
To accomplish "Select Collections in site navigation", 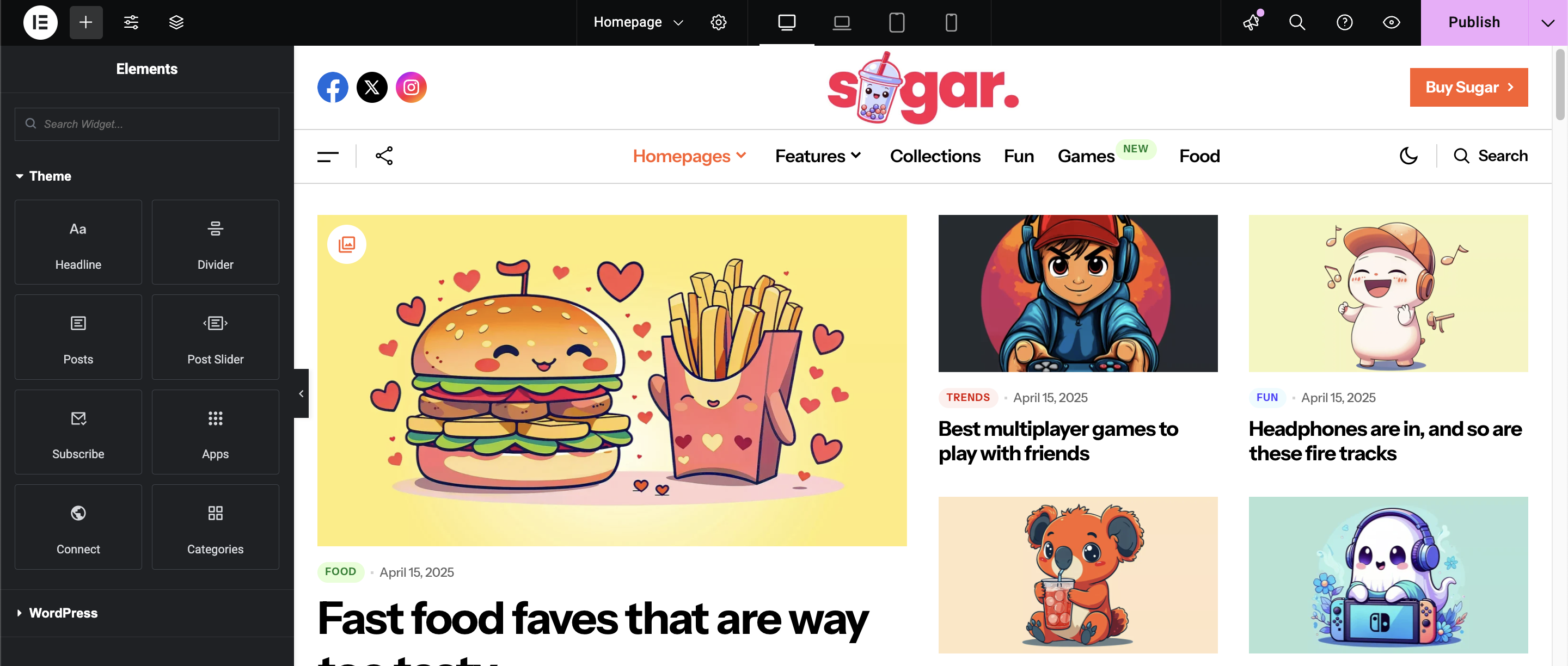I will click(x=934, y=156).
